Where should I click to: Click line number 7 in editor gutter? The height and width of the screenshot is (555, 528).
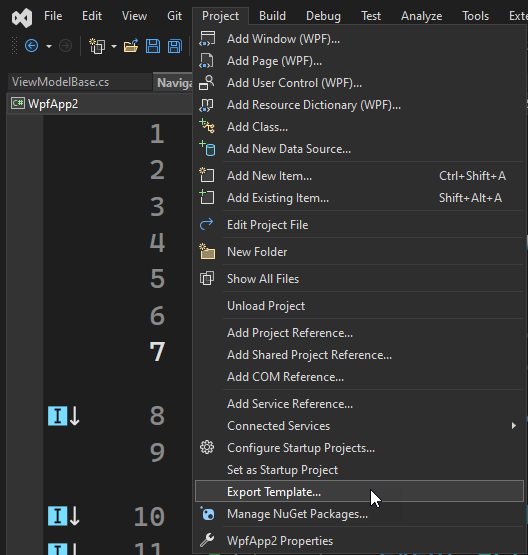pyautogui.click(x=157, y=352)
